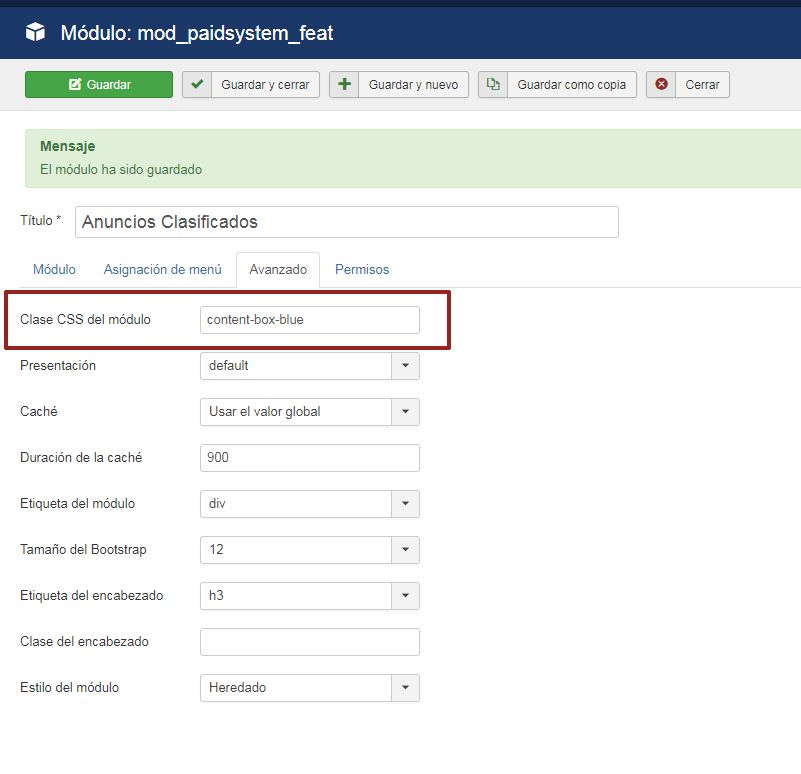
Task: Click the red X icon of Cerrar
Action: coord(661,84)
